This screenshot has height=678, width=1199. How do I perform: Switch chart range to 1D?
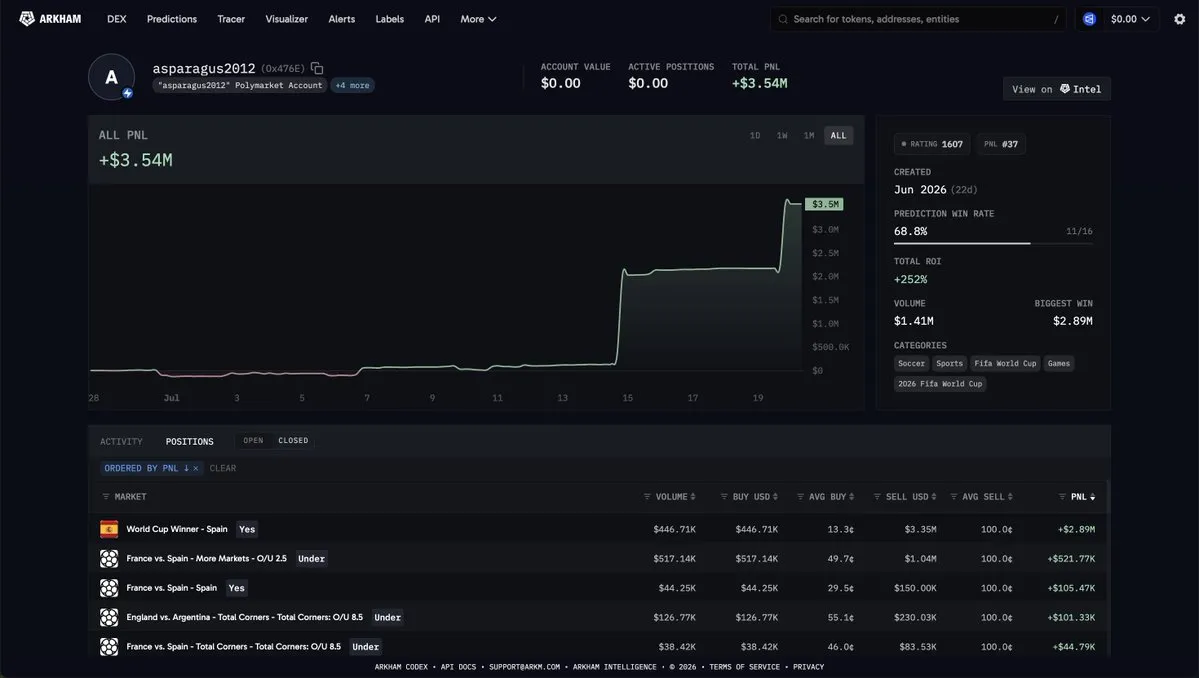755,135
